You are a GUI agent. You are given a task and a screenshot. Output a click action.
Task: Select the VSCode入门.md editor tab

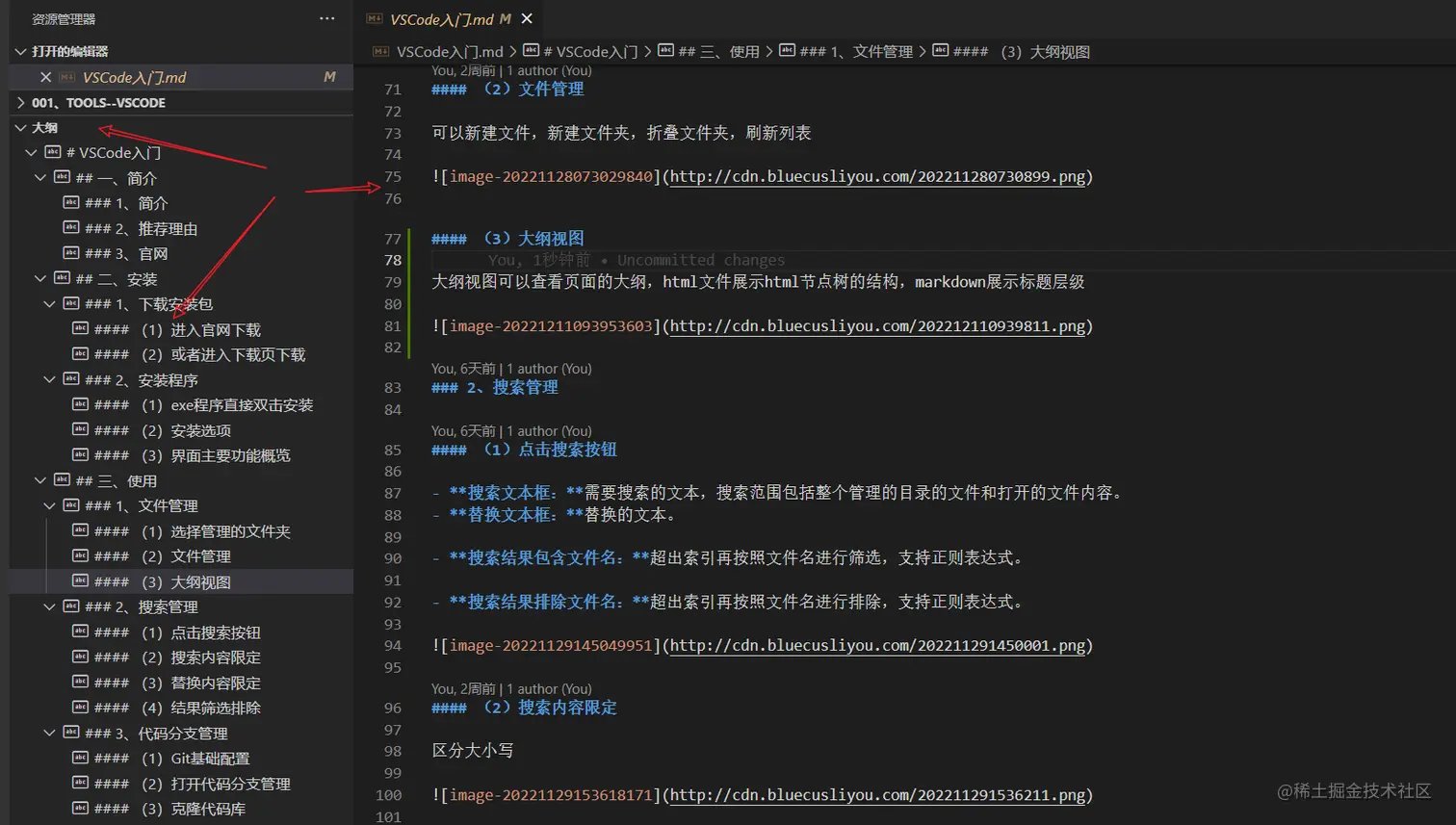point(443,18)
